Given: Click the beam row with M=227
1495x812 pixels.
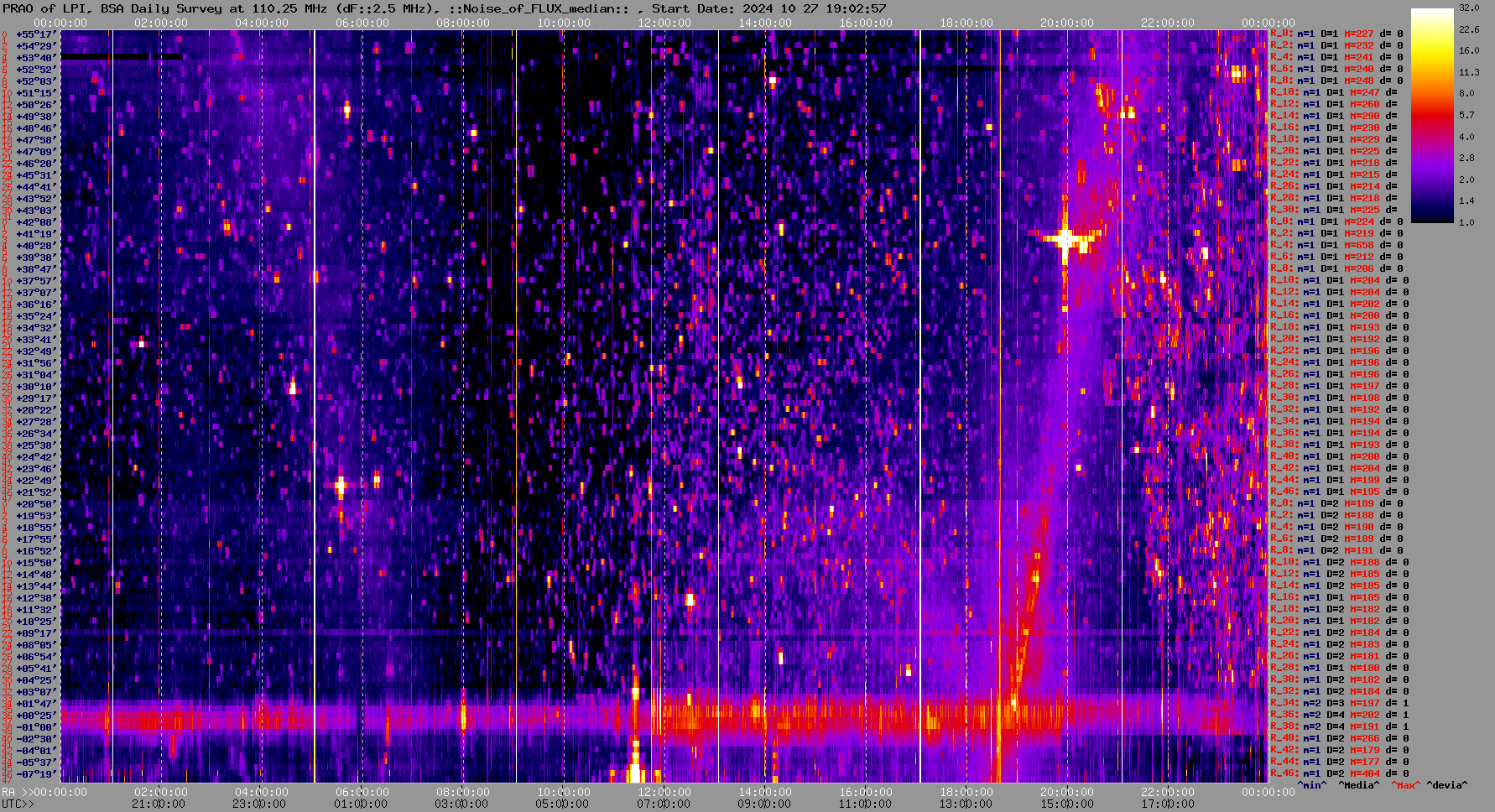Looking at the screenshot, I should [1336, 34].
